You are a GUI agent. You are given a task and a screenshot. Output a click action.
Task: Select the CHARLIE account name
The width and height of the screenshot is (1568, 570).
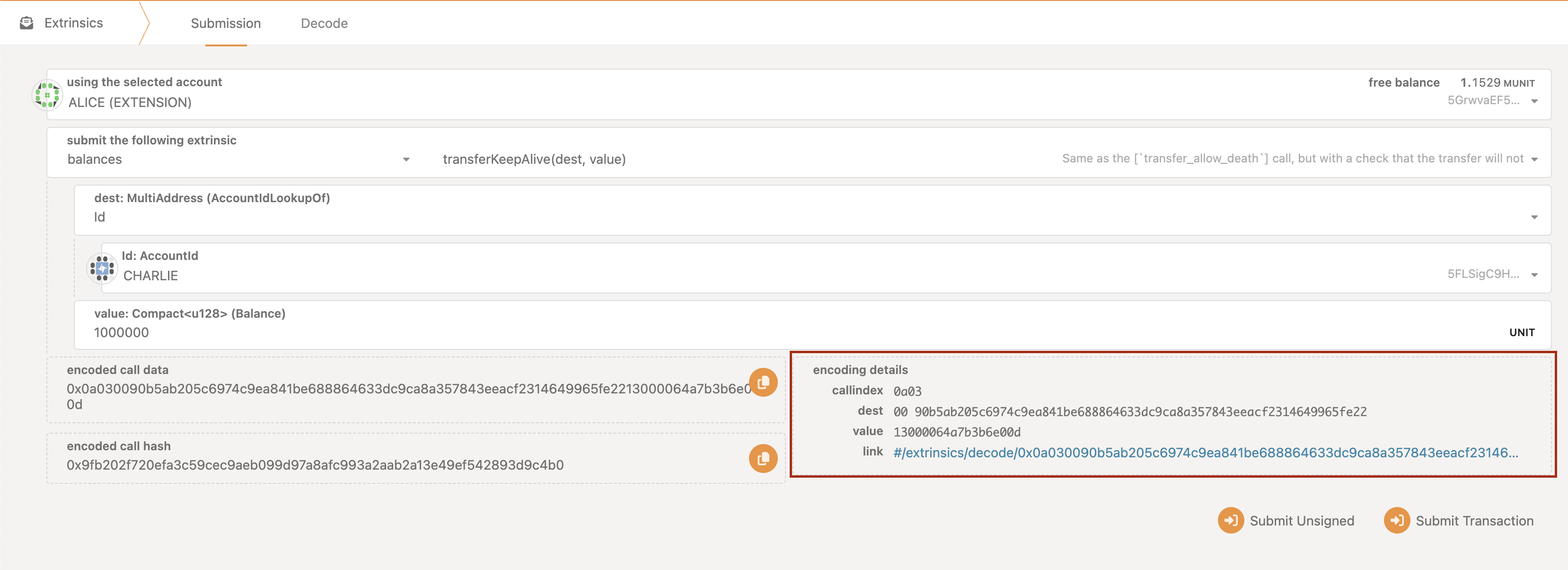[x=150, y=276]
